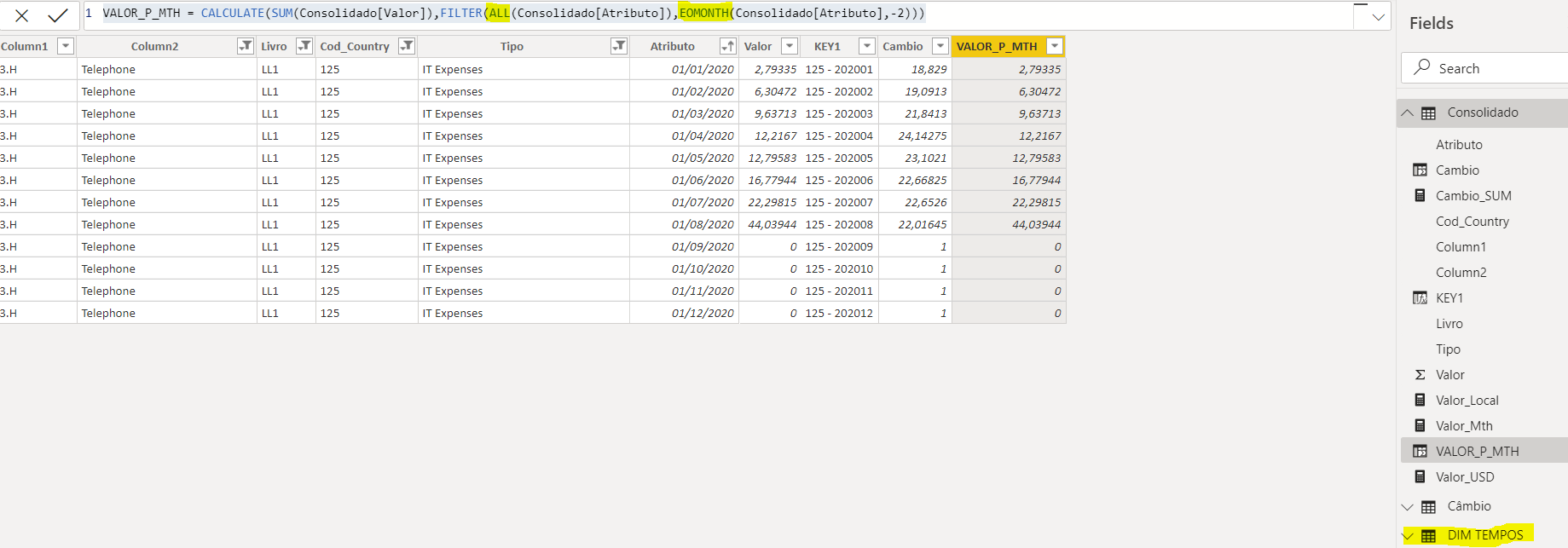
Task: Select the Consolidado table icon
Action: point(1428,112)
